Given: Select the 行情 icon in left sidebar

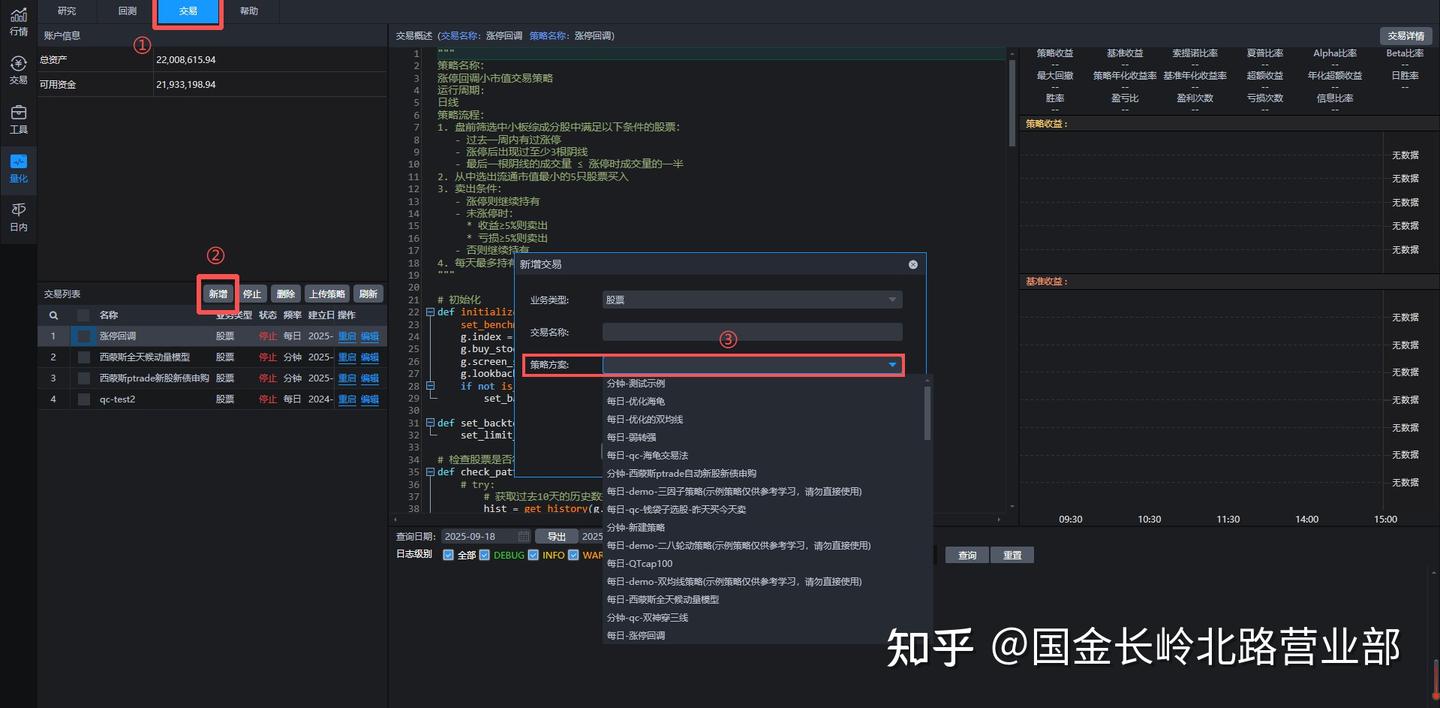Looking at the screenshot, I should (18, 25).
